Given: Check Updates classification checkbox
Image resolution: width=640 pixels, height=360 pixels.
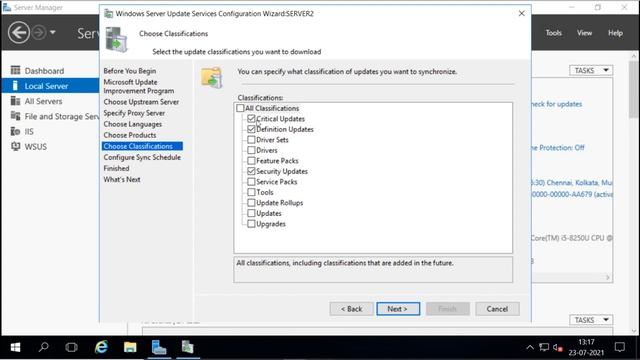Looking at the screenshot, I should (x=251, y=213).
